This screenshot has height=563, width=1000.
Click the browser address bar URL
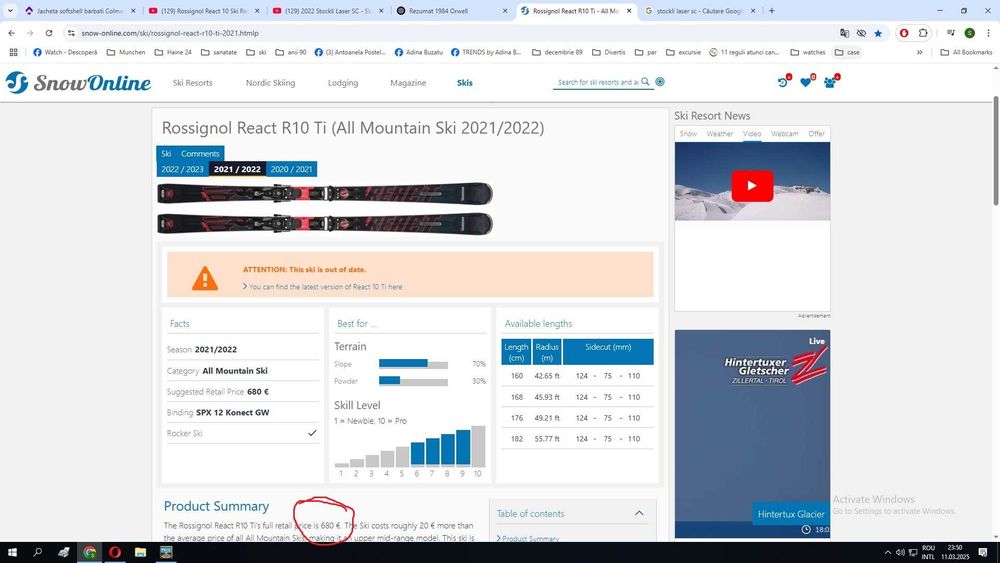[x=170, y=33]
